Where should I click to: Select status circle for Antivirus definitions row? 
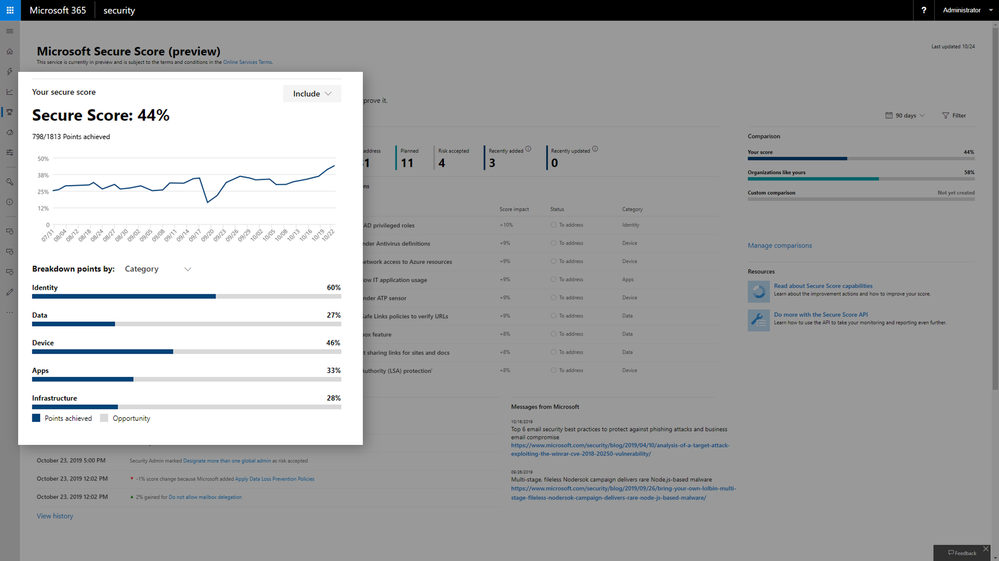(553, 243)
